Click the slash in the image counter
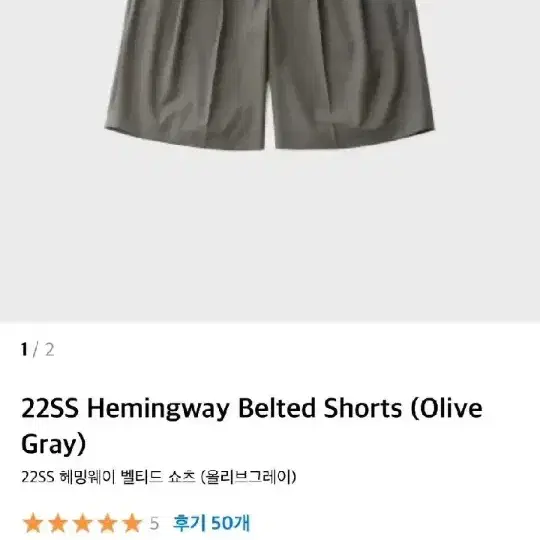 point(36,350)
